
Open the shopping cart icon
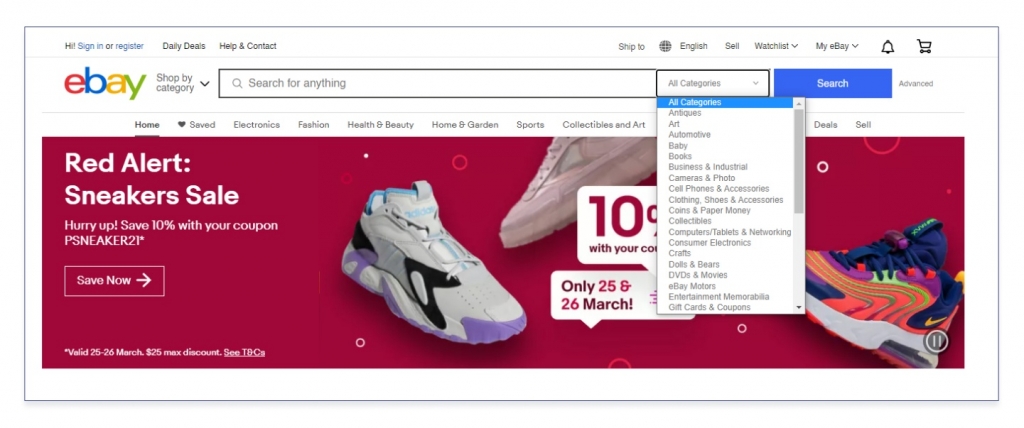(923, 46)
